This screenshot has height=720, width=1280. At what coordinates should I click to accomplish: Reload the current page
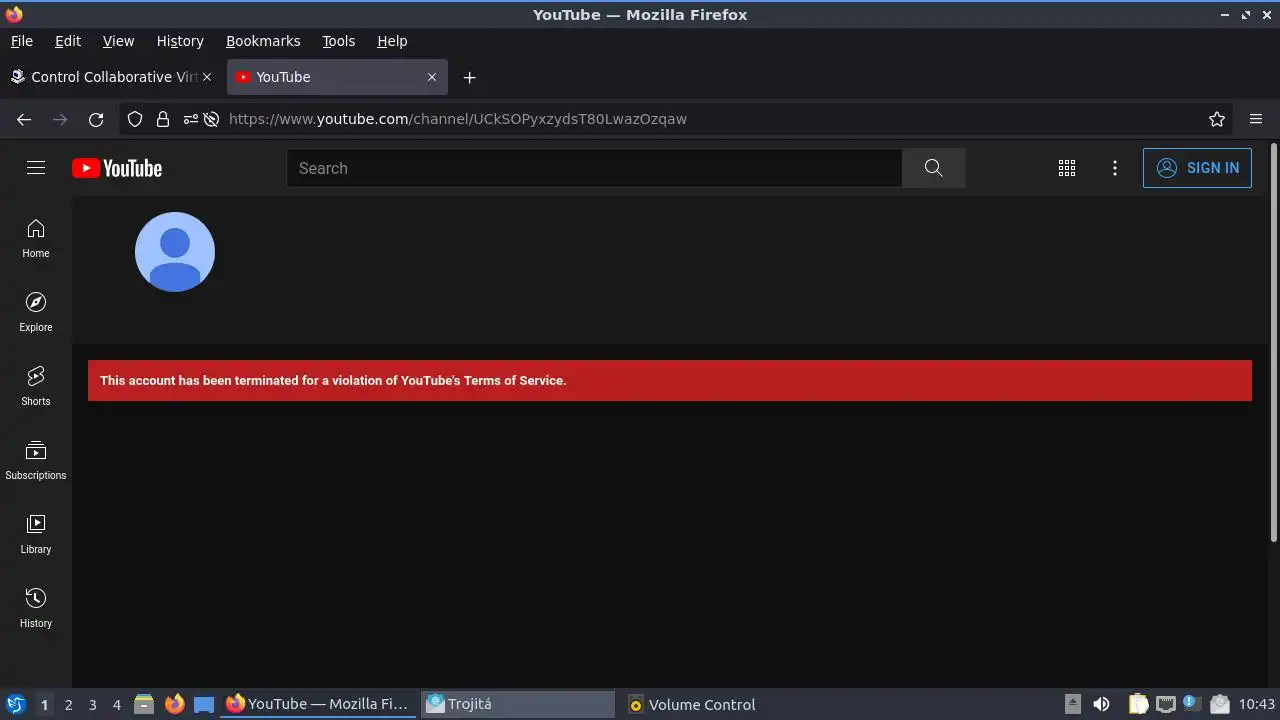96,119
